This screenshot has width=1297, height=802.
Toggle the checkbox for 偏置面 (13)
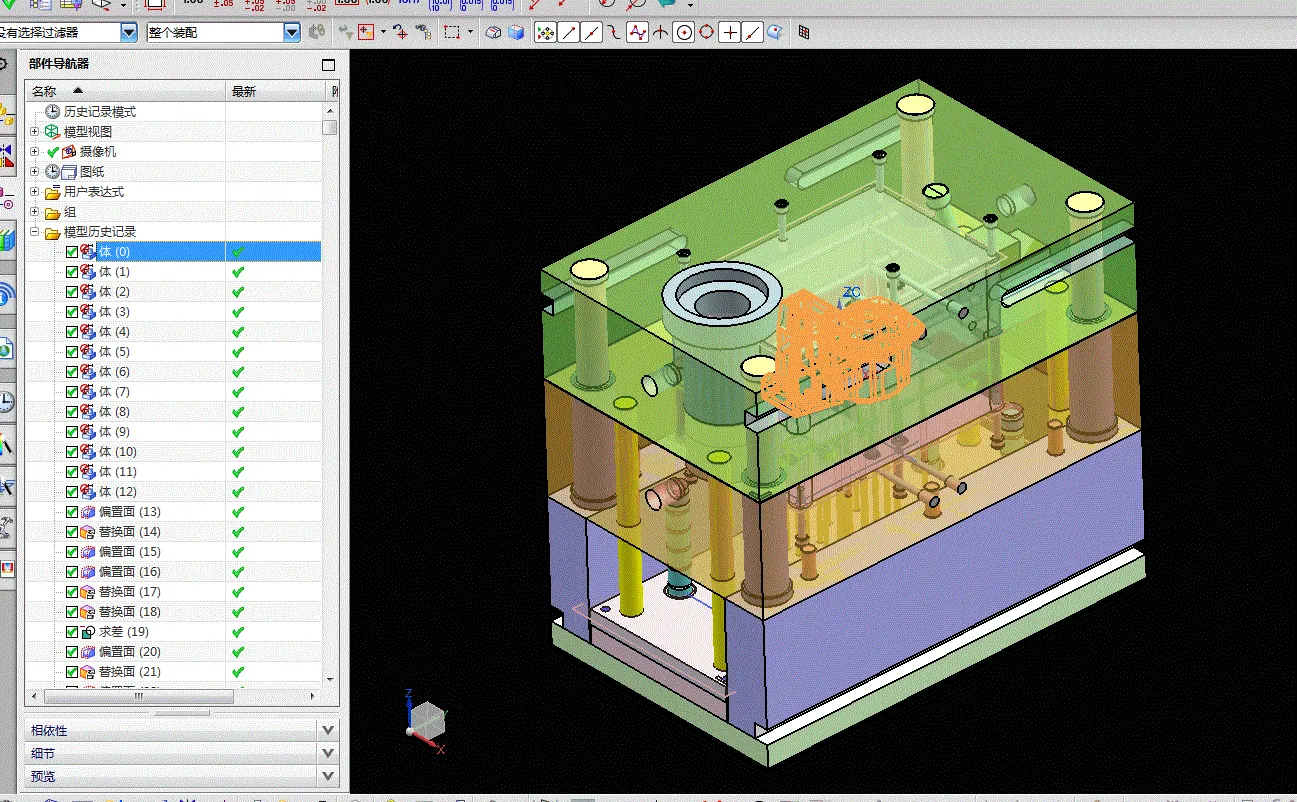point(71,512)
